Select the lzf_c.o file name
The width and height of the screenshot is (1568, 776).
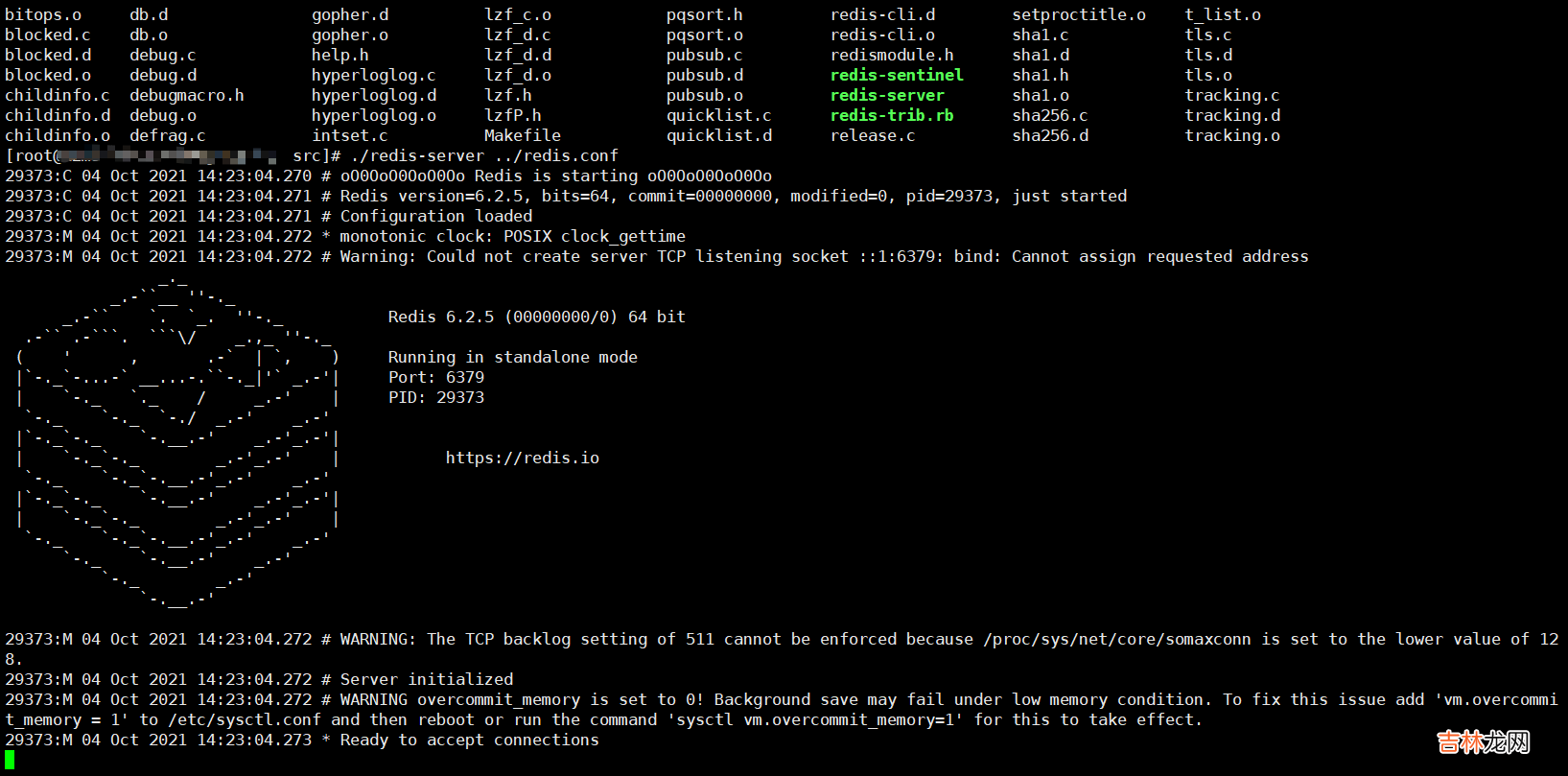coord(518,14)
